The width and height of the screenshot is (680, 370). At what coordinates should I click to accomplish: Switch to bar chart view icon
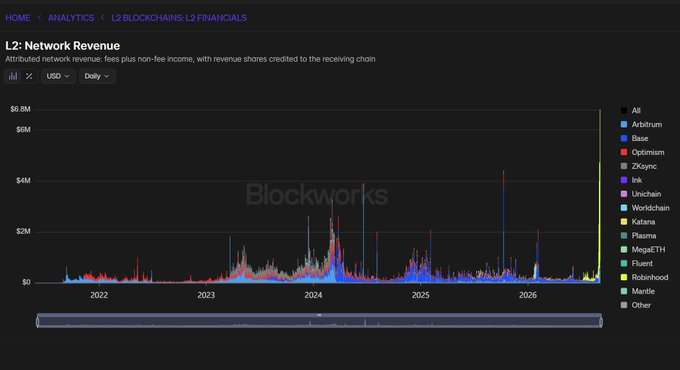point(13,76)
